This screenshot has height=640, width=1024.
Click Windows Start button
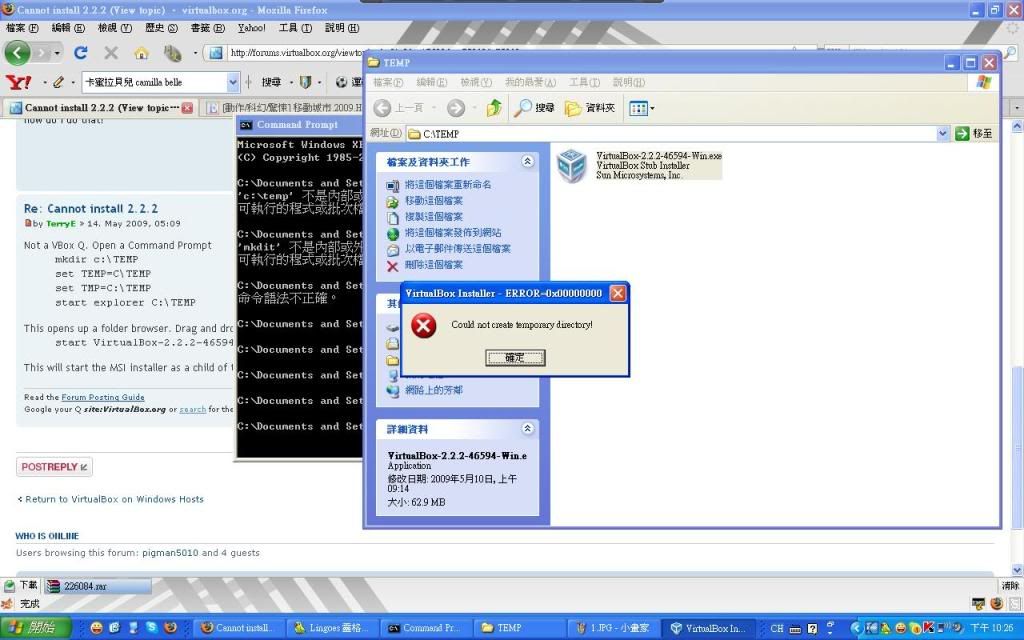tap(36, 628)
